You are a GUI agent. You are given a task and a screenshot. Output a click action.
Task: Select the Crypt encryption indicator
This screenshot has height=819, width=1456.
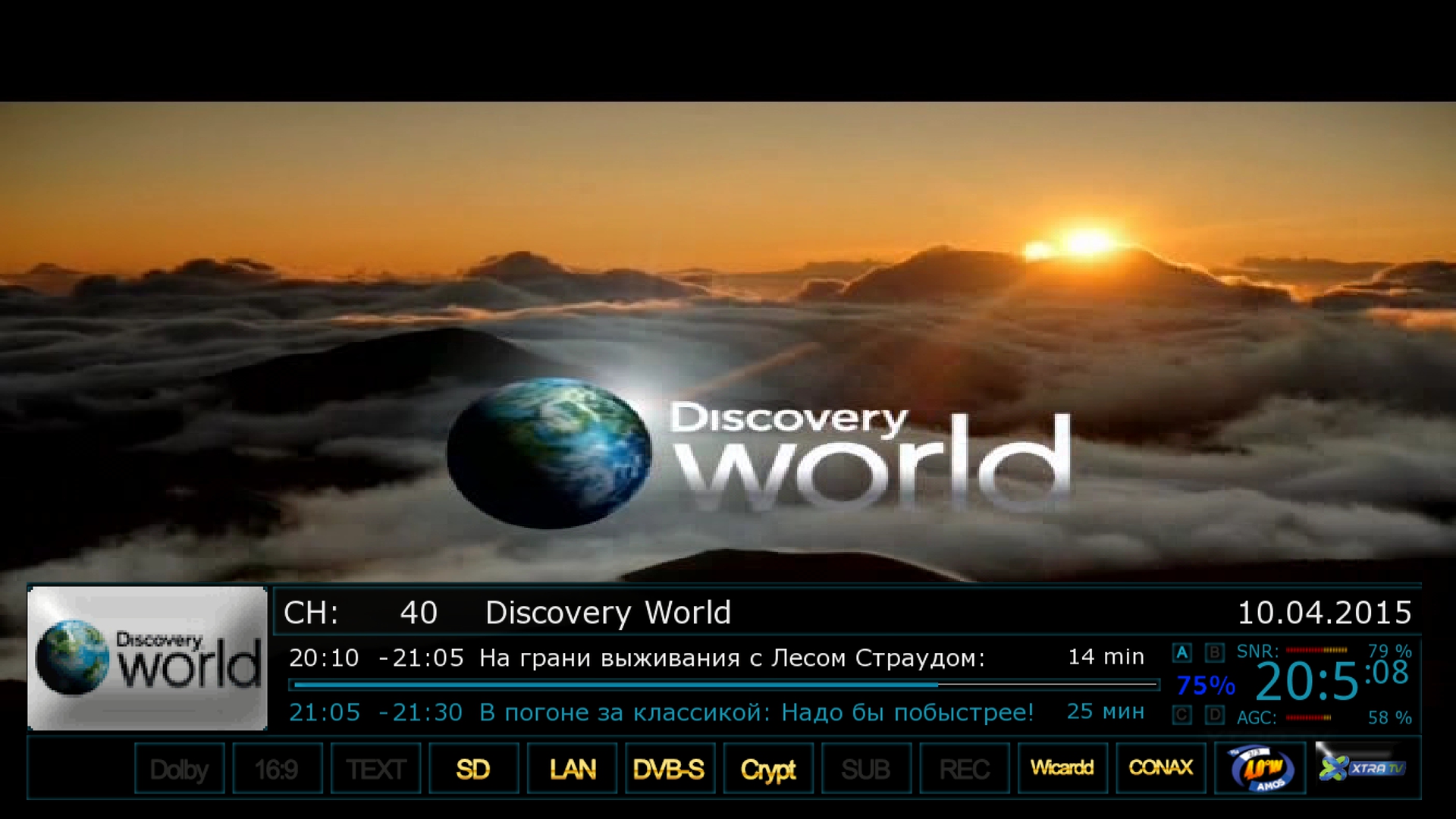[769, 769]
